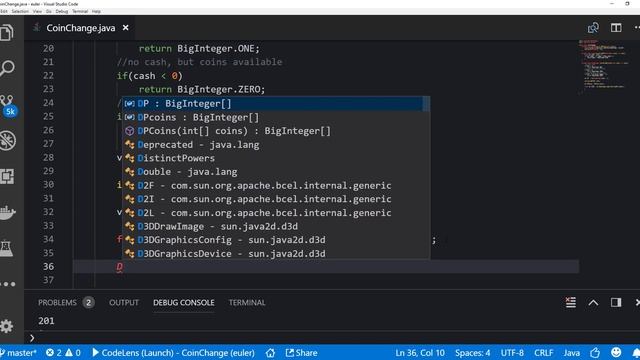The image size is (640, 360).
Task: Click the Java thumbs-up status icon
Action: click(x=595, y=353)
